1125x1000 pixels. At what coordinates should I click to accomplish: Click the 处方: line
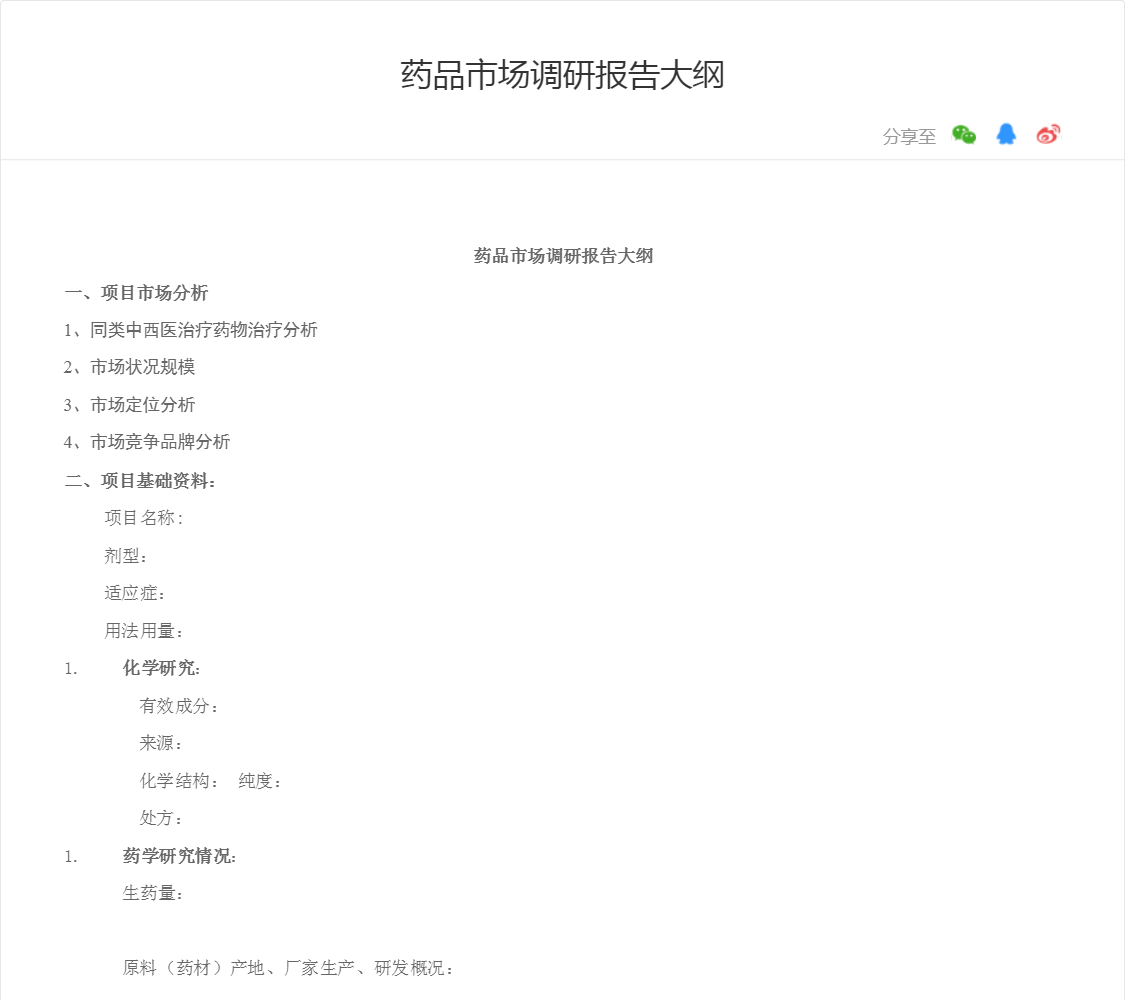tap(161, 818)
